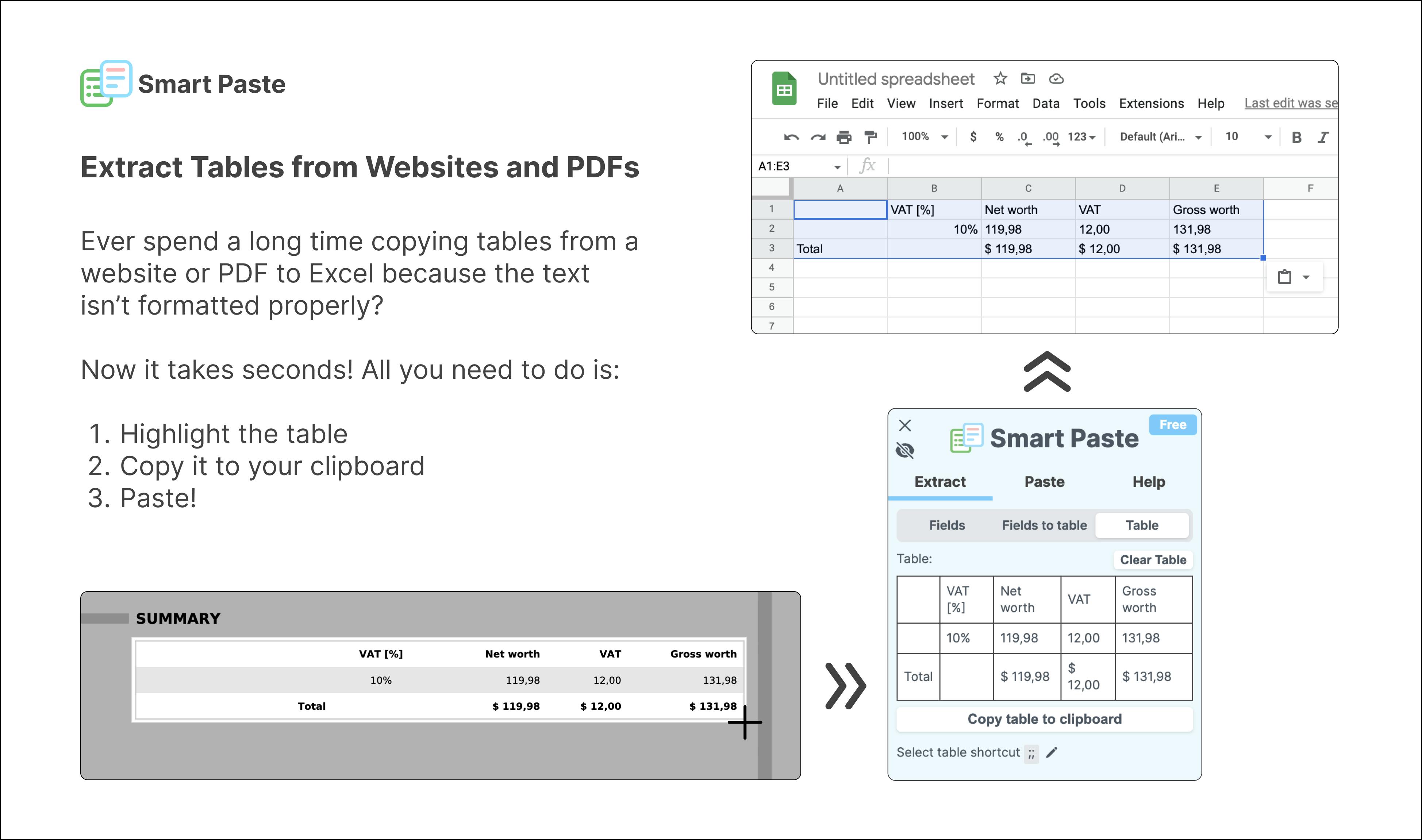The width and height of the screenshot is (1422, 840).
Task: Select the paint format tool
Action: pyautogui.click(x=871, y=137)
